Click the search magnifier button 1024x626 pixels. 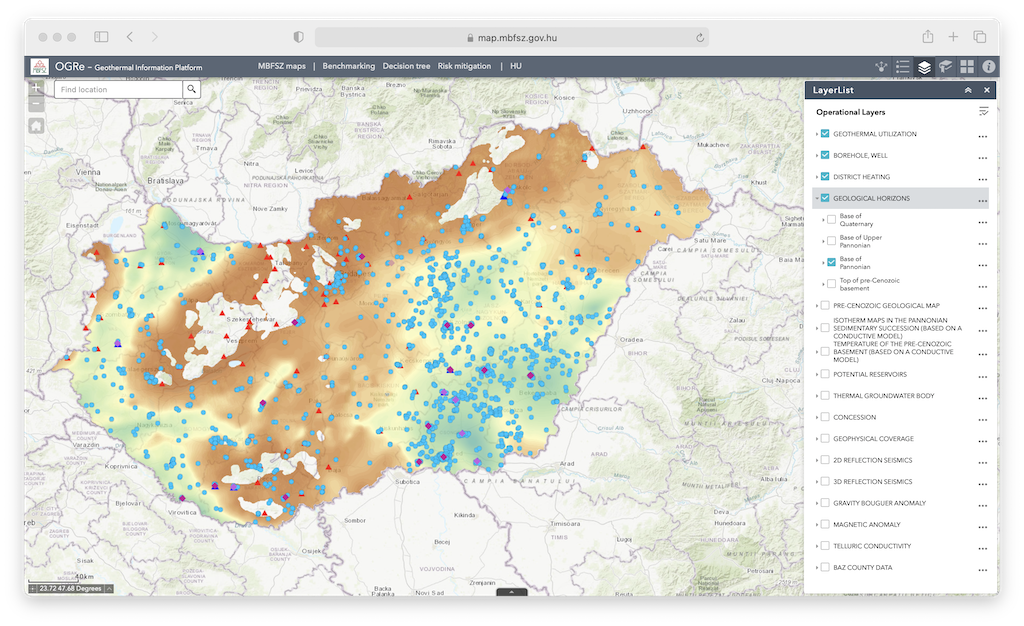coord(191,89)
